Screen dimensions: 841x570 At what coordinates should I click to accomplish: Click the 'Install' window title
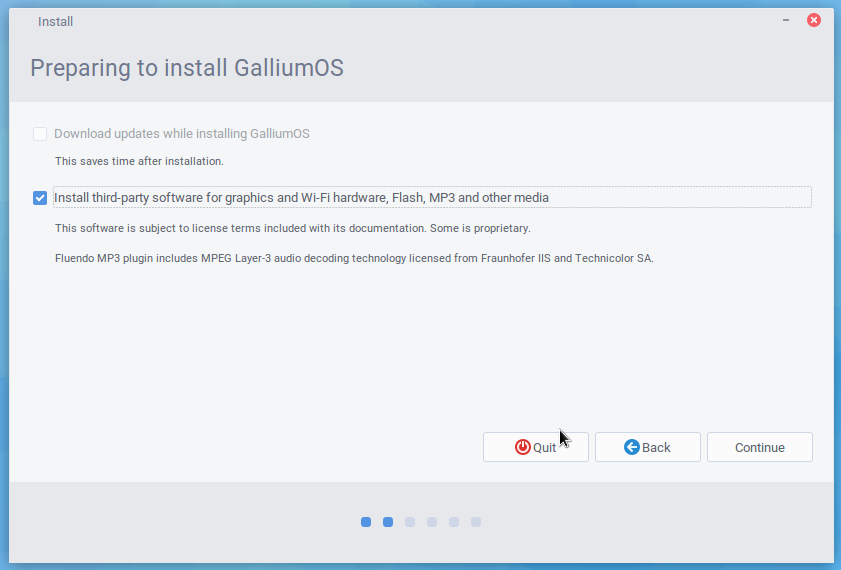coord(55,22)
